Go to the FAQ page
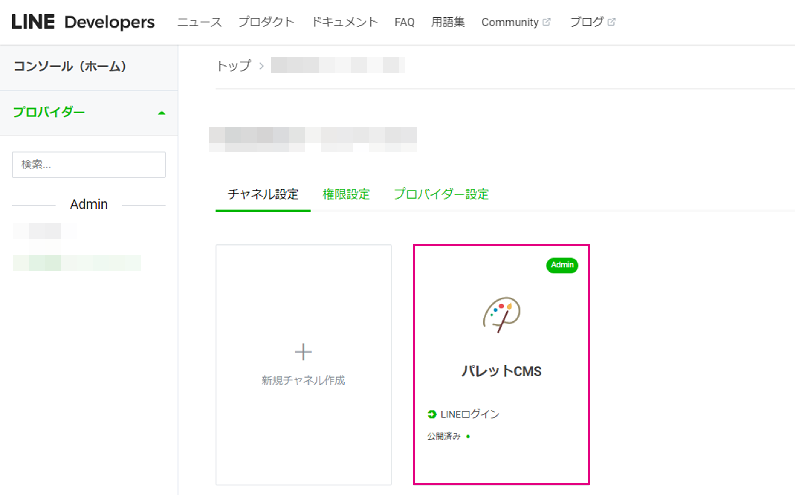795x495 pixels. [x=404, y=22]
